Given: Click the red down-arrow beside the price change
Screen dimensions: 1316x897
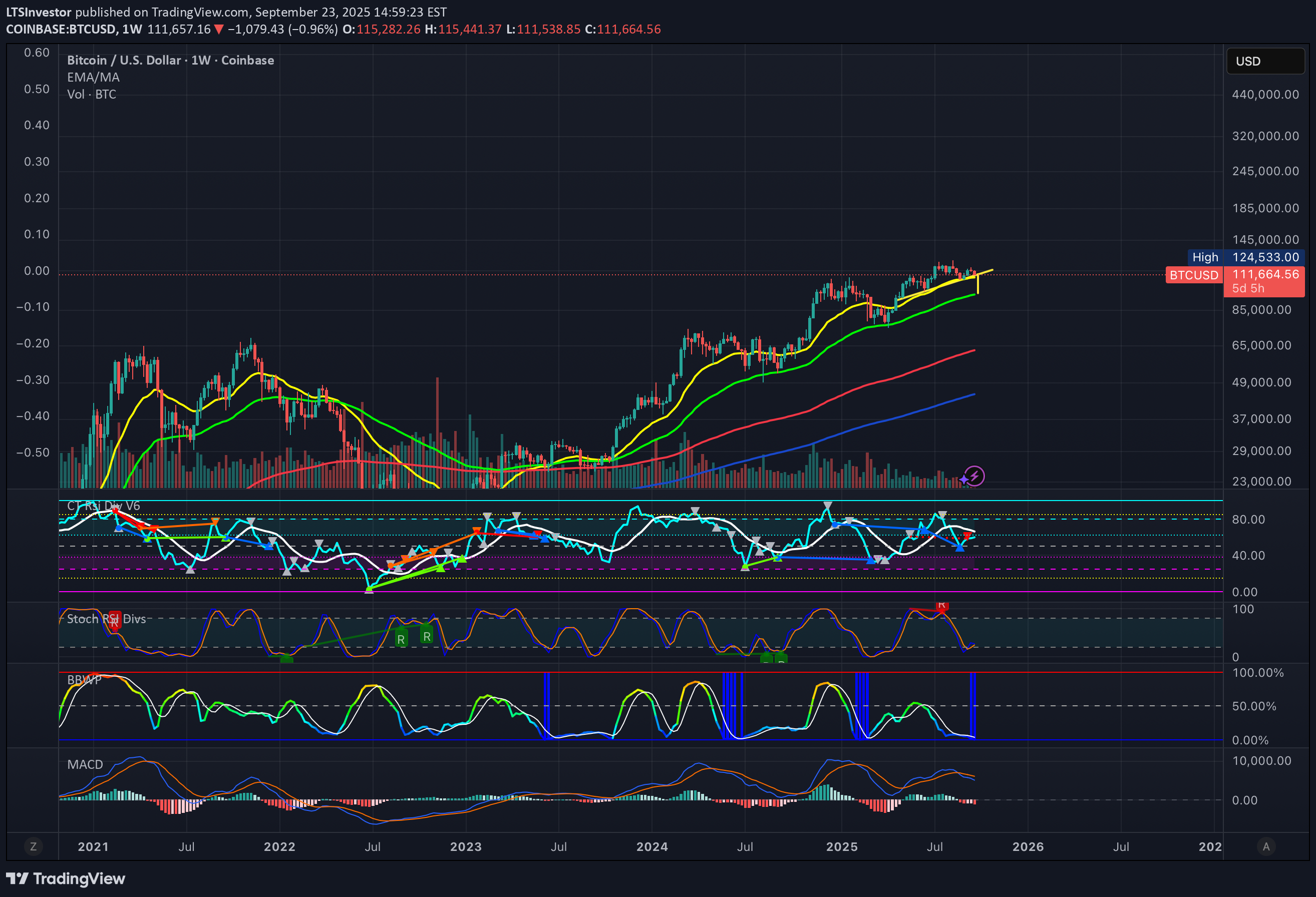Looking at the screenshot, I should click(x=219, y=30).
